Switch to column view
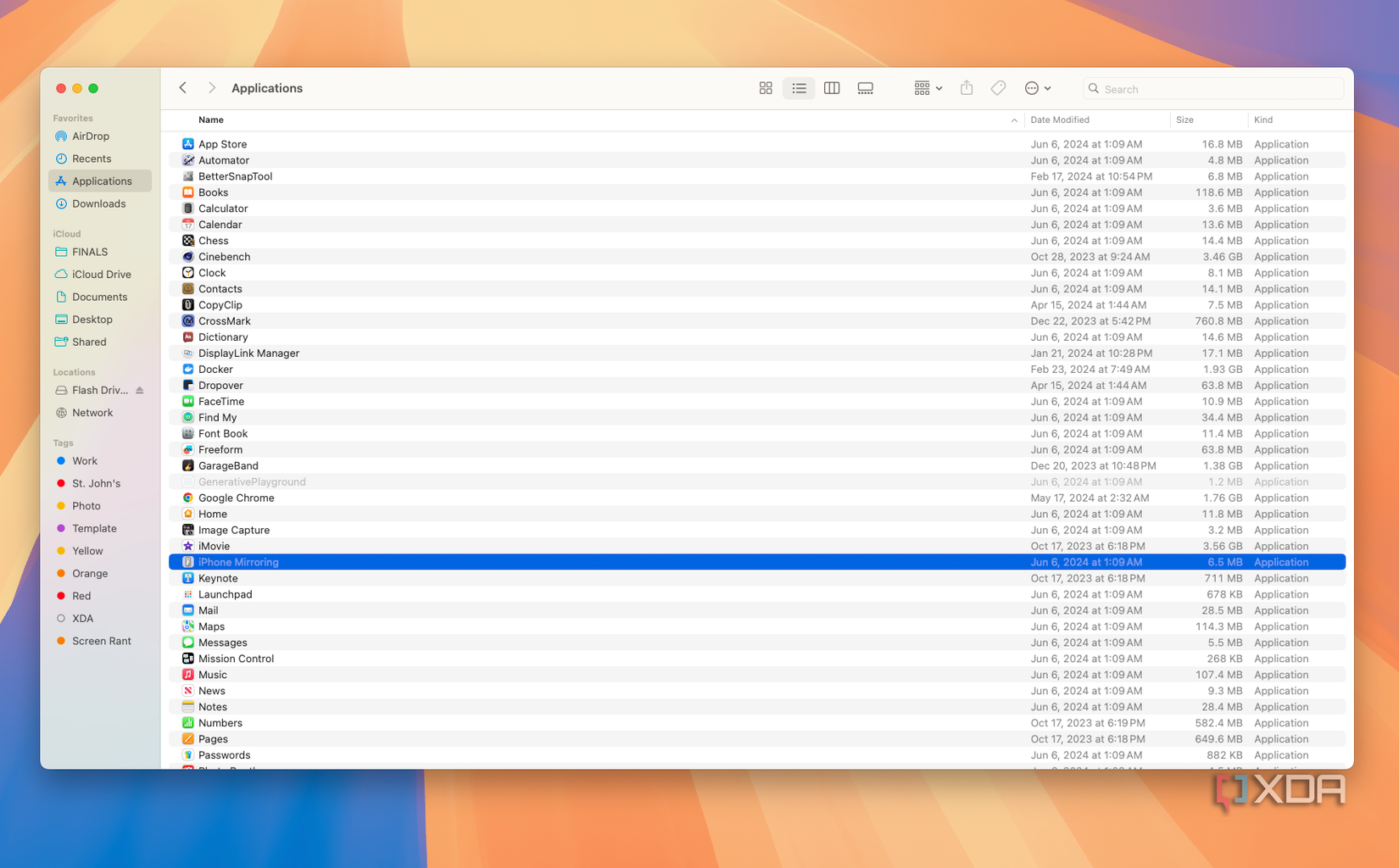This screenshot has width=1399, height=868. (832, 88)
